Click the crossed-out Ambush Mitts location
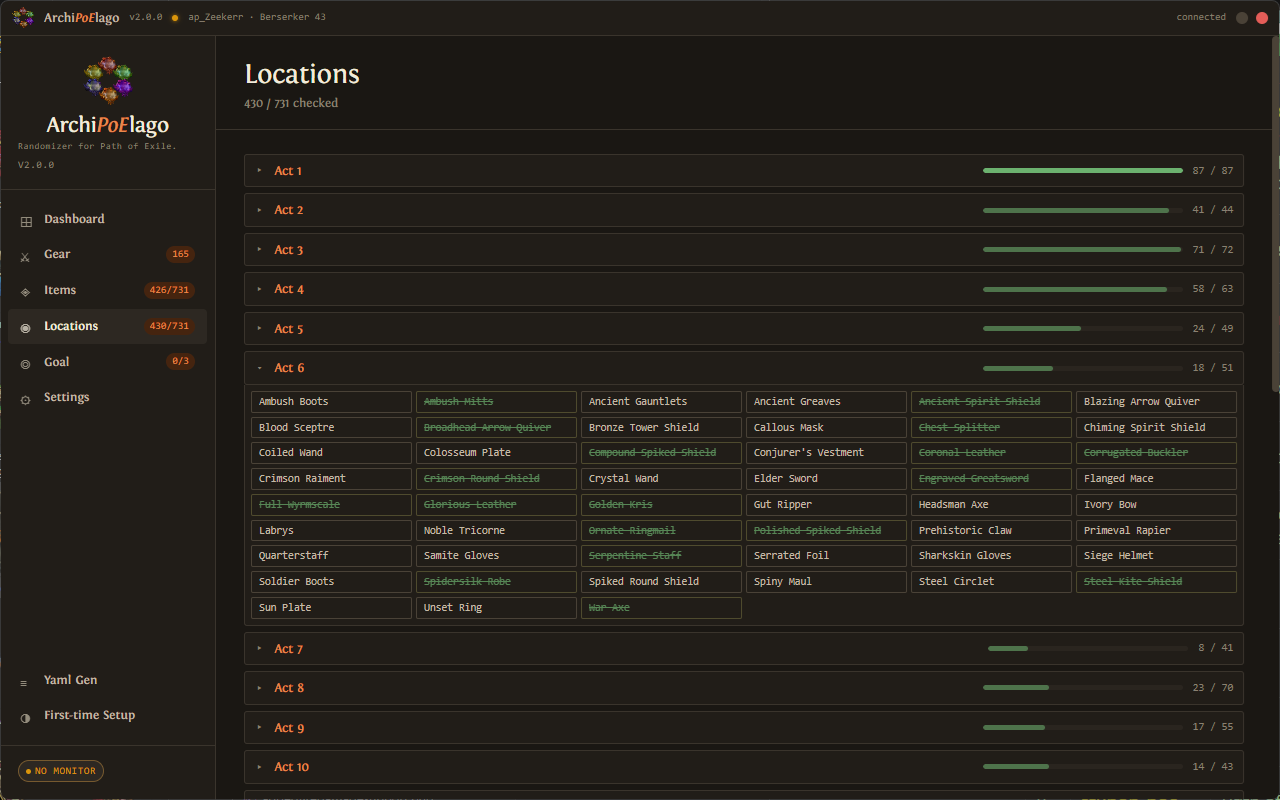1280x800 pixels. point(496,402)
